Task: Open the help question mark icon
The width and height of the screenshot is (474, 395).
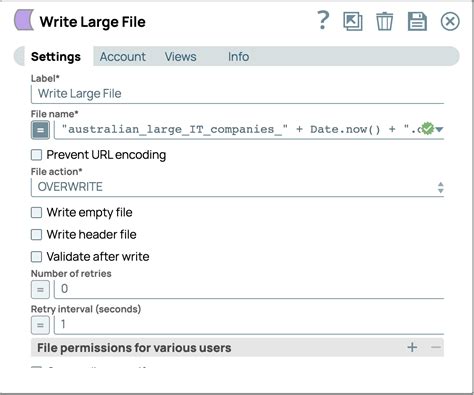Action: click(323, 20)
